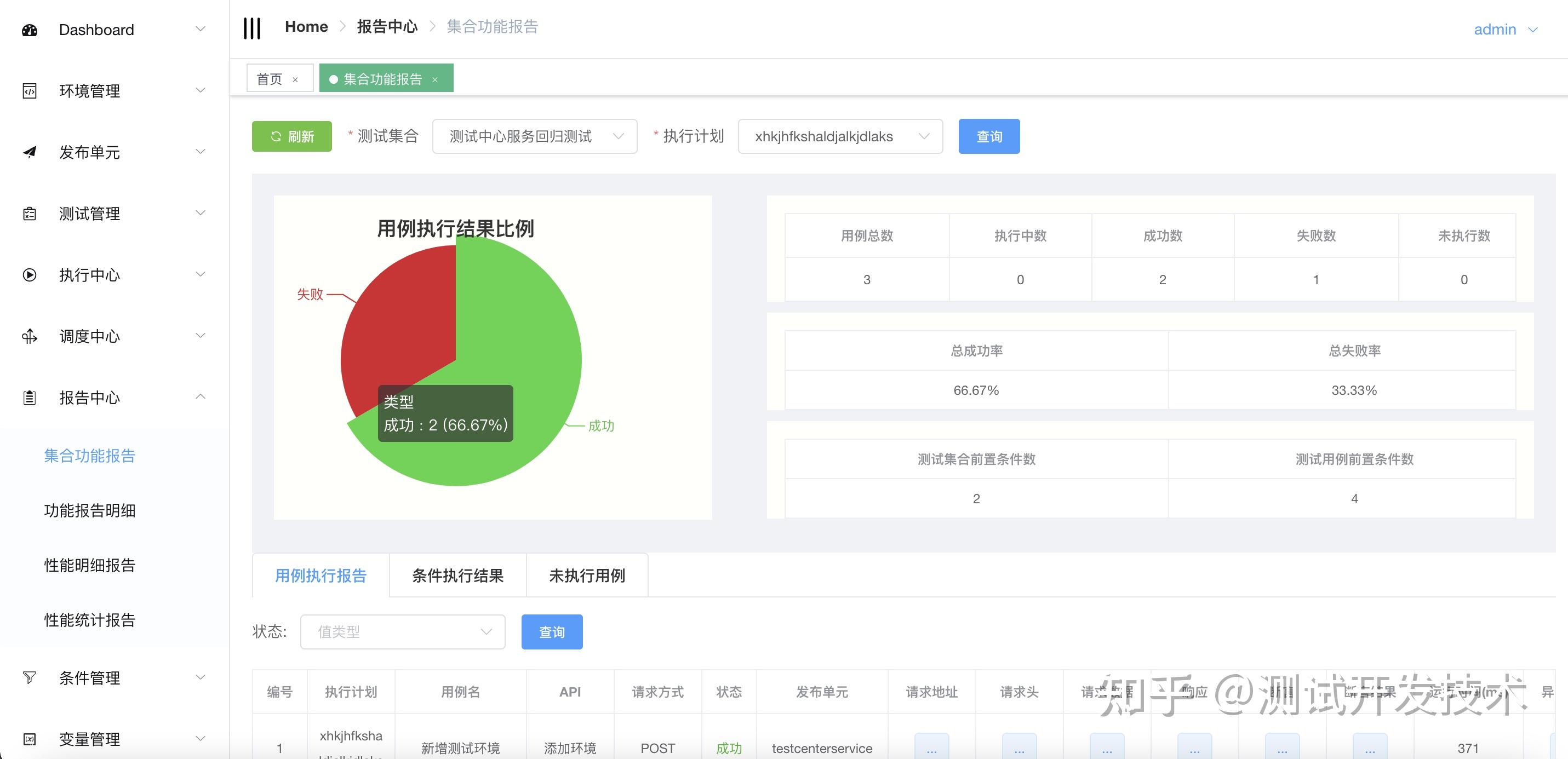Click the 调度中心 signpost icon

pyautogui.click(x=29, y=336)
